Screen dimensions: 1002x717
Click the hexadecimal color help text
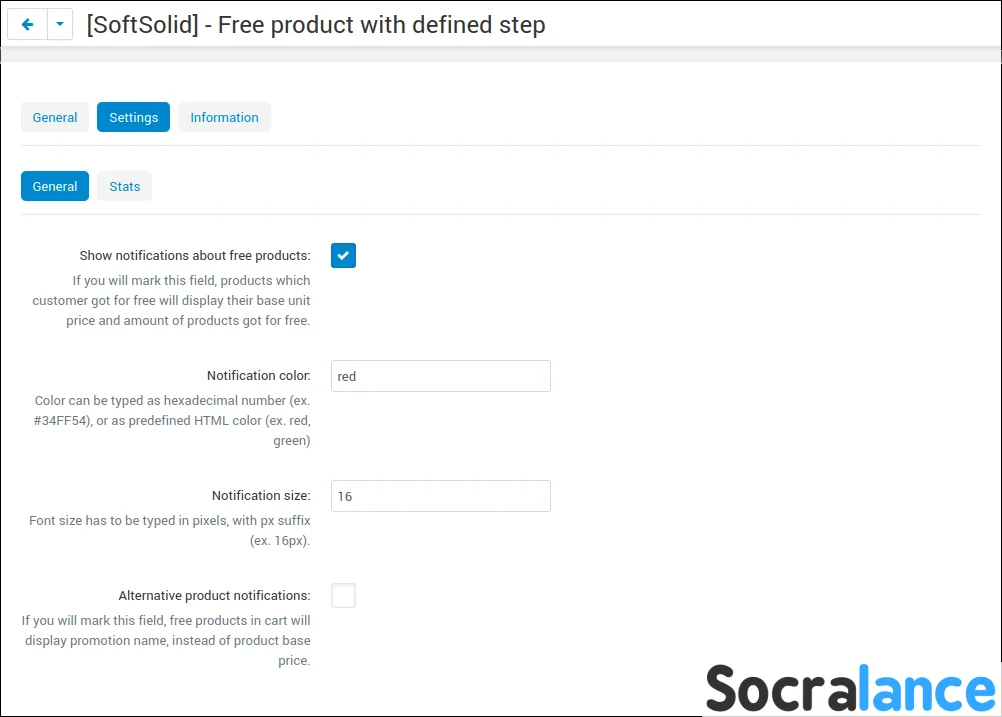tap(172, 420)
